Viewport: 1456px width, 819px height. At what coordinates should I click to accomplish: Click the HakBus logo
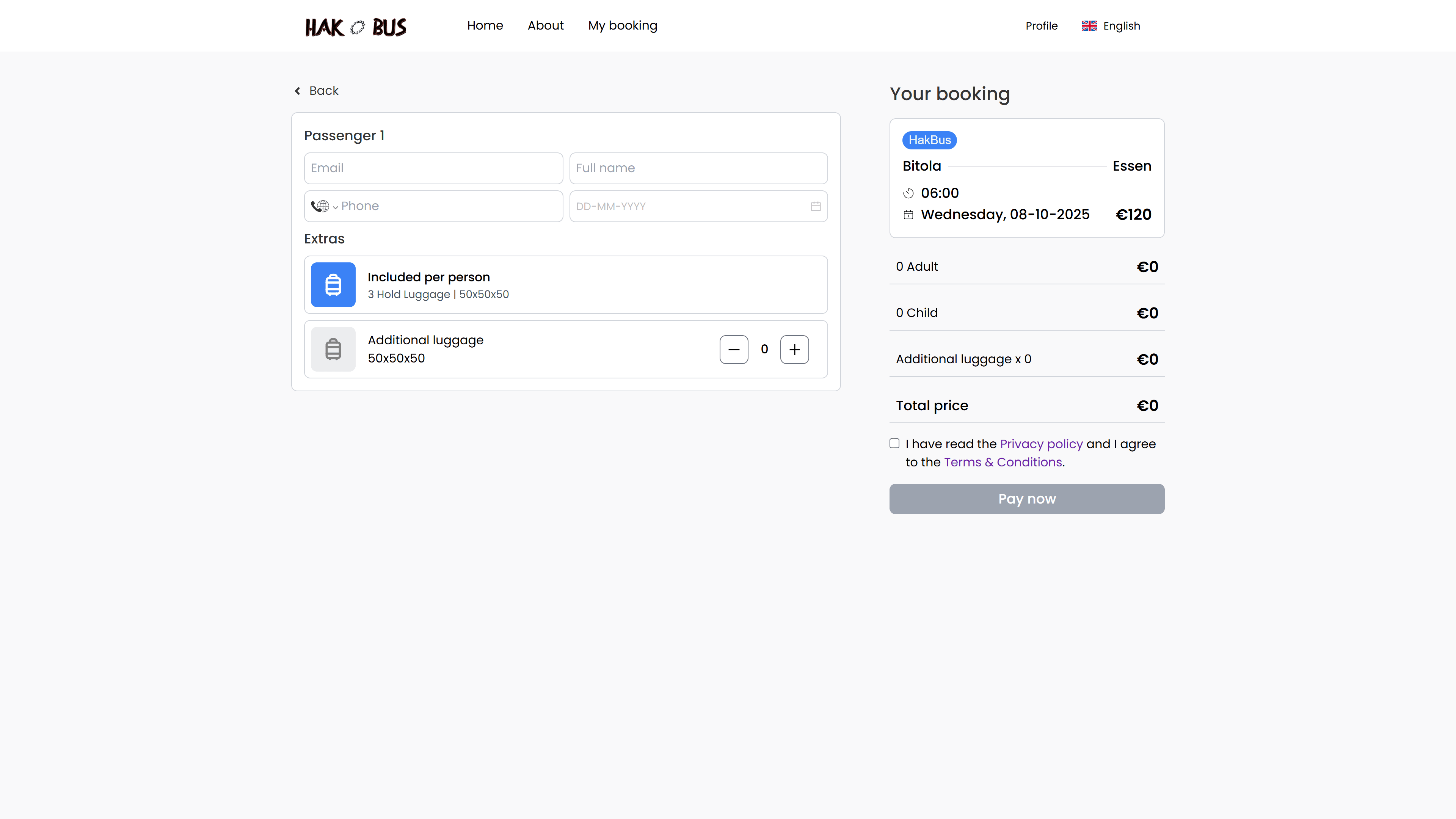[x=356, y=27]
